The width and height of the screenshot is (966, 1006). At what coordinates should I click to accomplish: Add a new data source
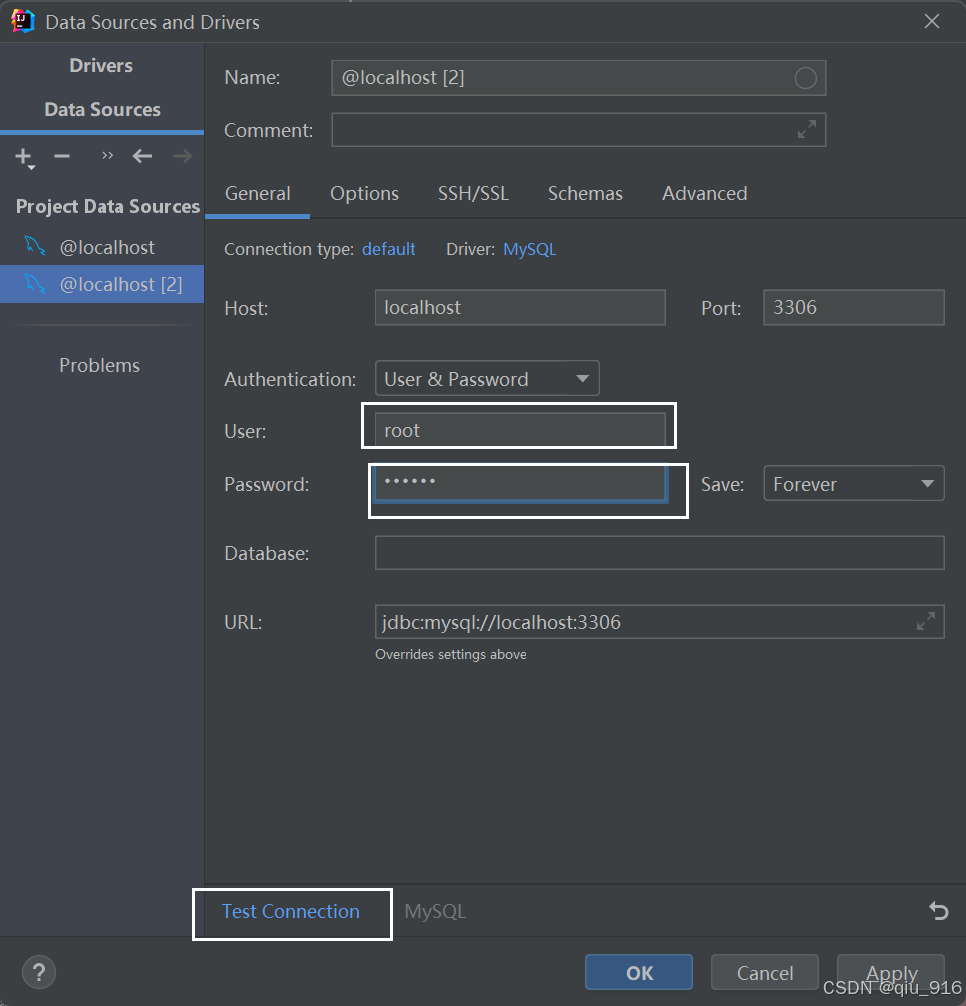[x=23, y=156]
